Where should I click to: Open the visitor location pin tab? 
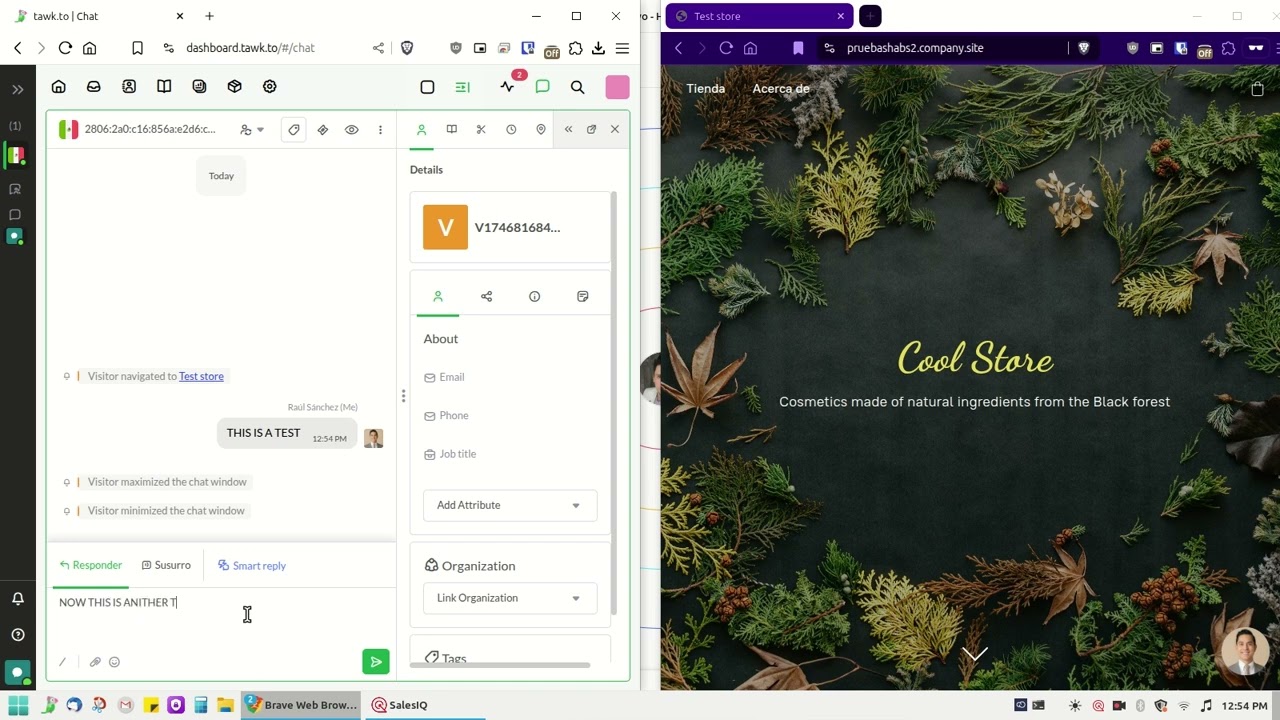(540, 130)
